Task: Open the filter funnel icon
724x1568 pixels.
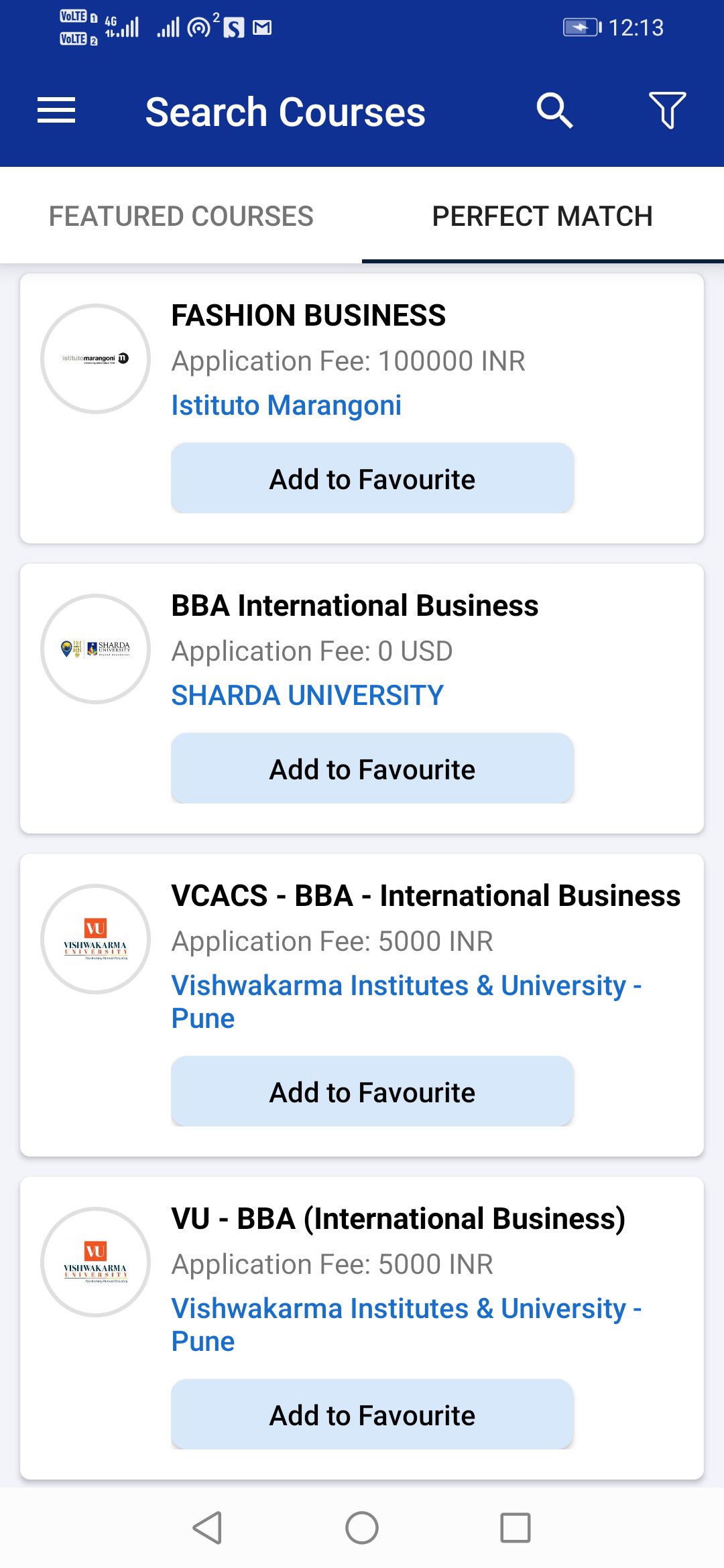Action: (x=667, y=111)
